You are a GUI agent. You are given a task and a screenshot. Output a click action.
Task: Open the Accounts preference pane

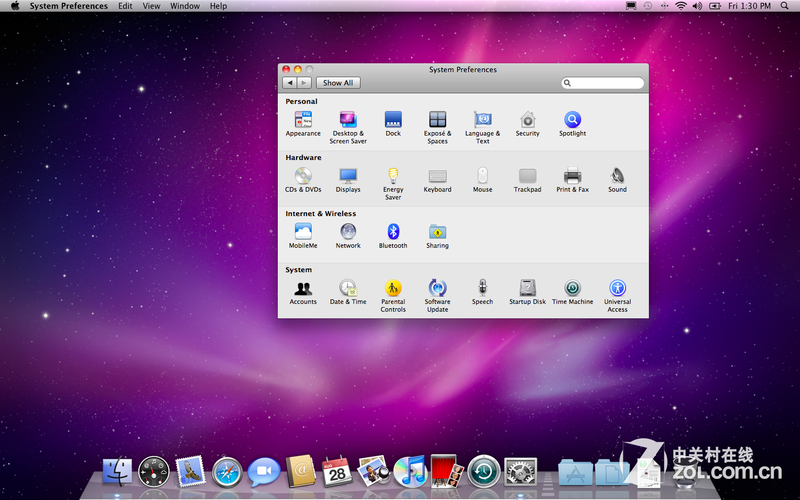tap(303, 292)
